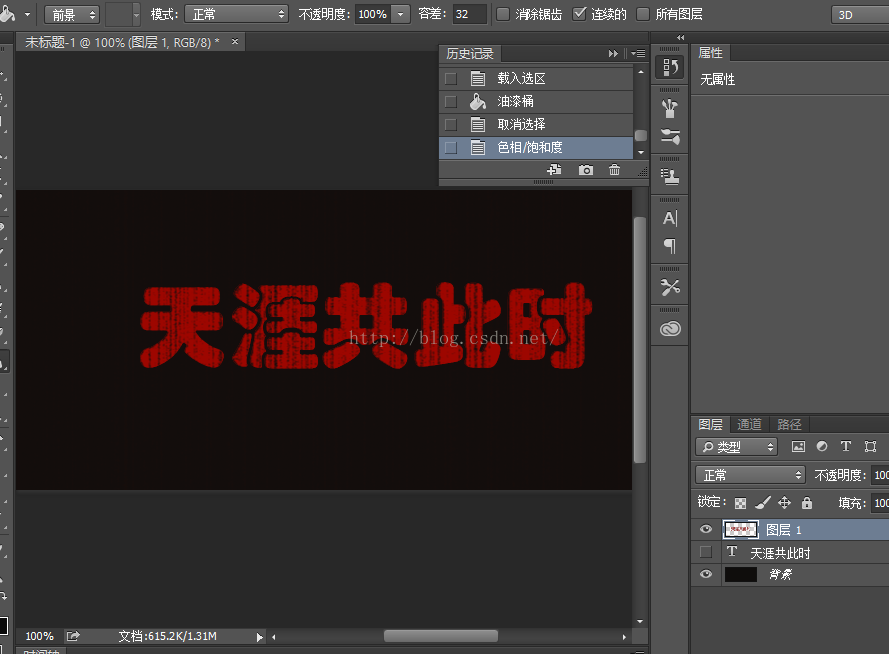Viewport: 889px width, 654px height.
Task: Select the 载入选区 history state
Action: [x=536, y=78]
